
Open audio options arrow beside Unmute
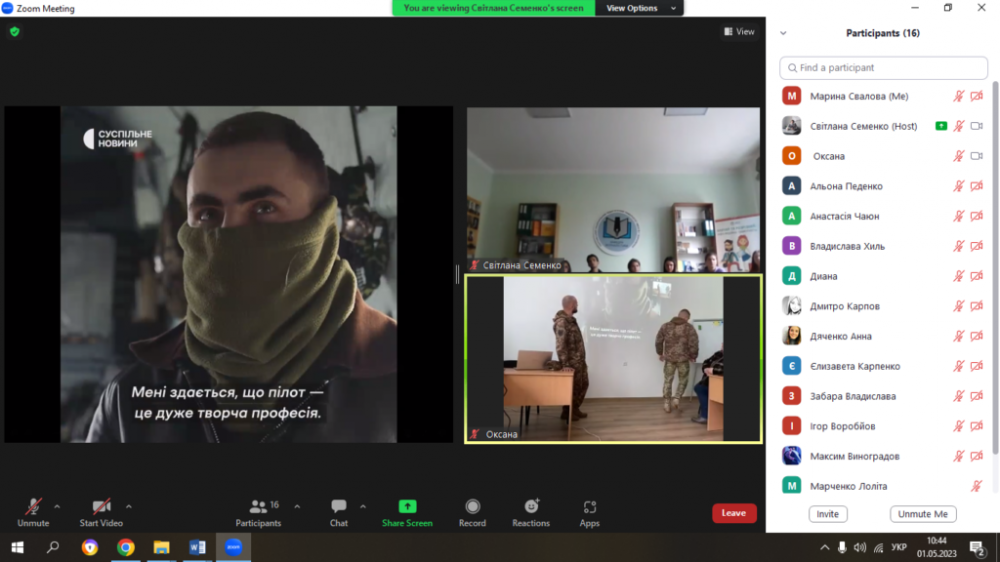coord(57,507)
